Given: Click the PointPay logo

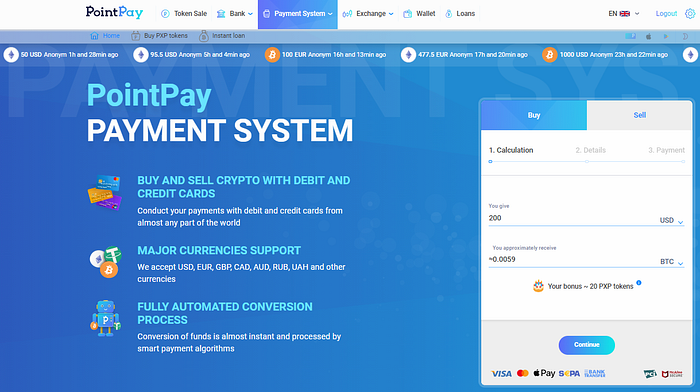Looking at the screenshot, I should pyautogui.click(x=114, y=13).
